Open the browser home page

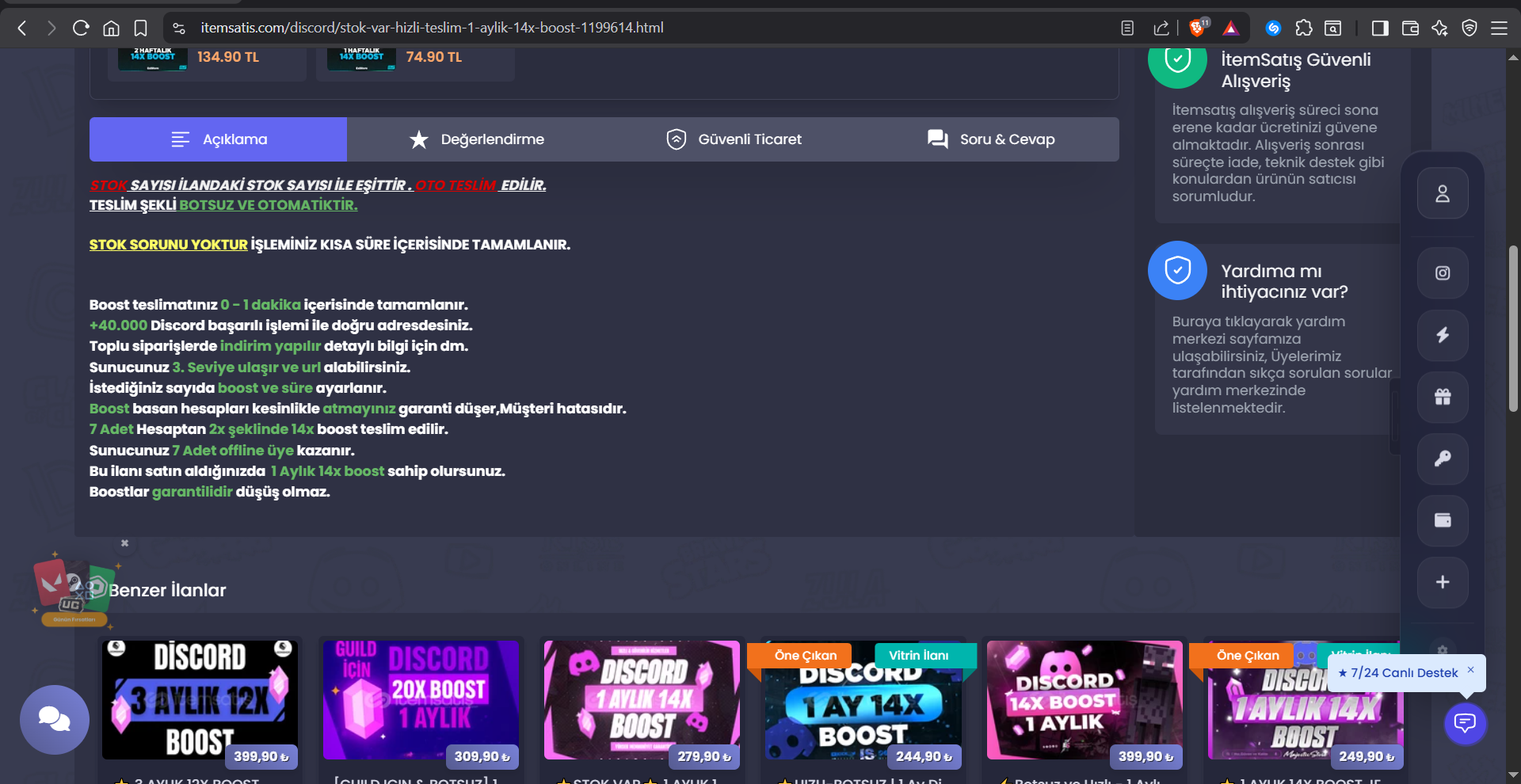(111, 29)
